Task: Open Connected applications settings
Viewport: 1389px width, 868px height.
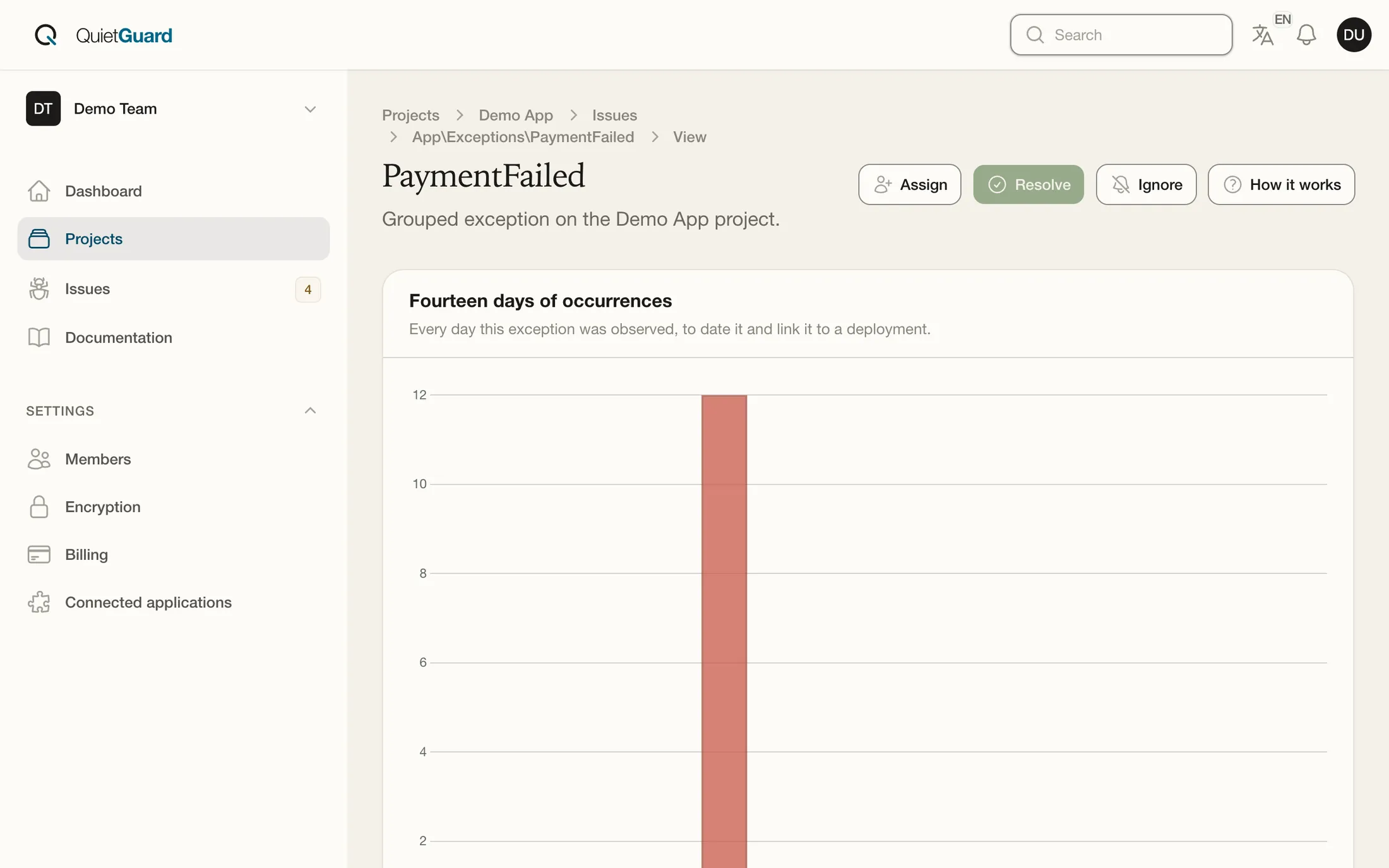Action: [174, 602]
